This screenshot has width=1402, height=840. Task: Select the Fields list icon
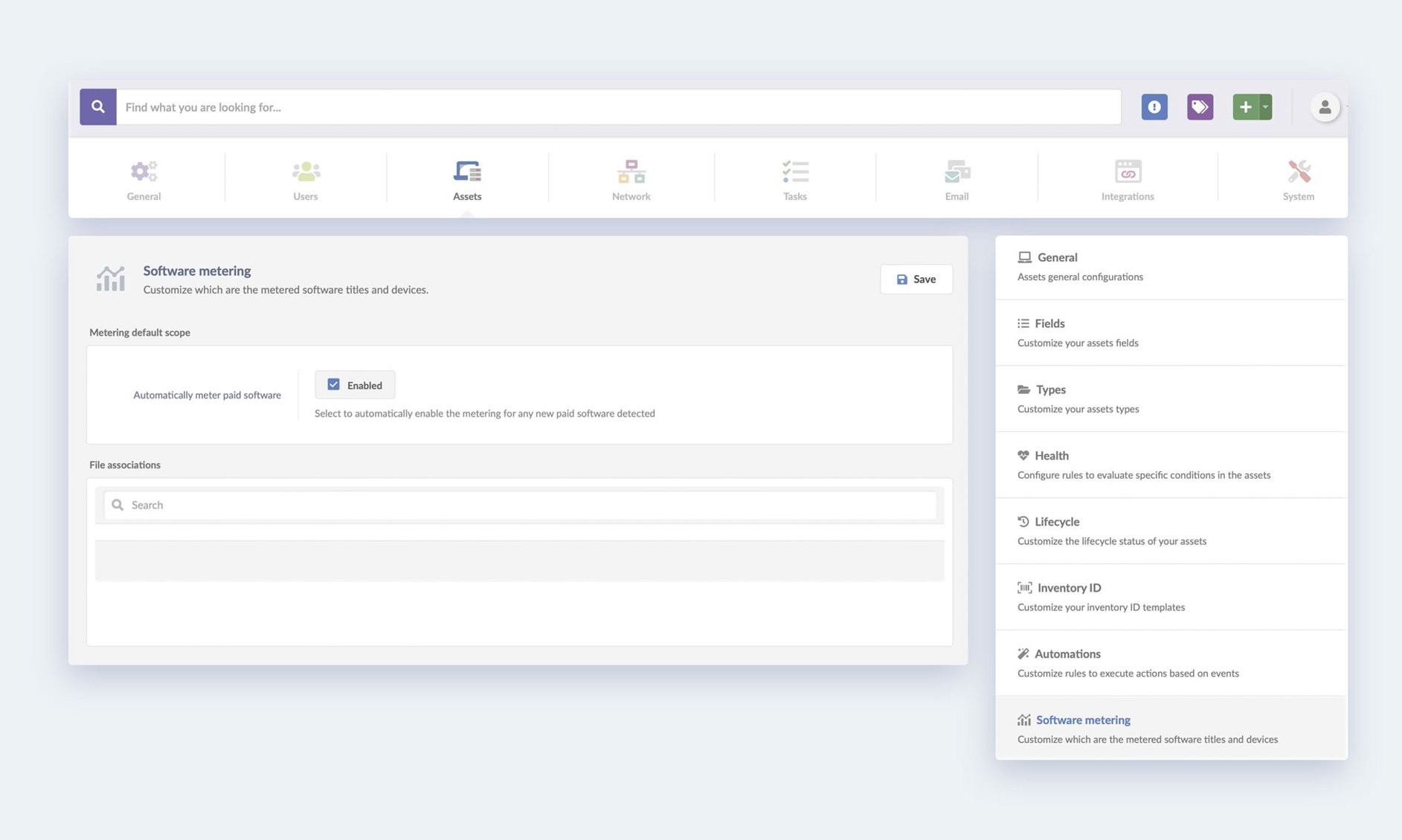[x=1023, y=323]
